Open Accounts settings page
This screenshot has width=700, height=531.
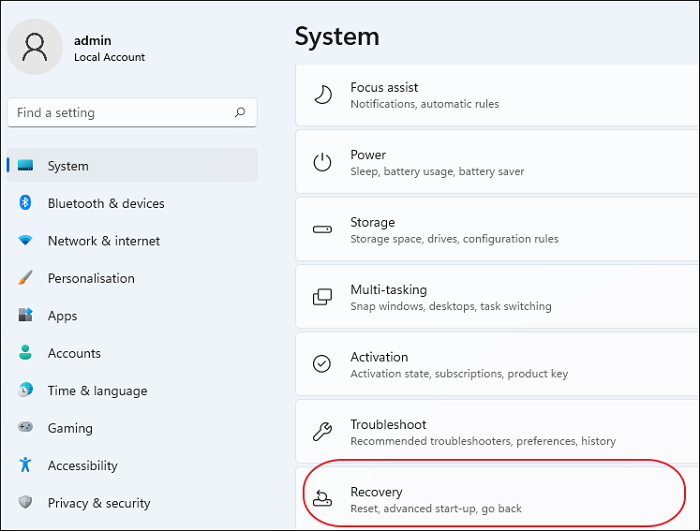(74, 353)
